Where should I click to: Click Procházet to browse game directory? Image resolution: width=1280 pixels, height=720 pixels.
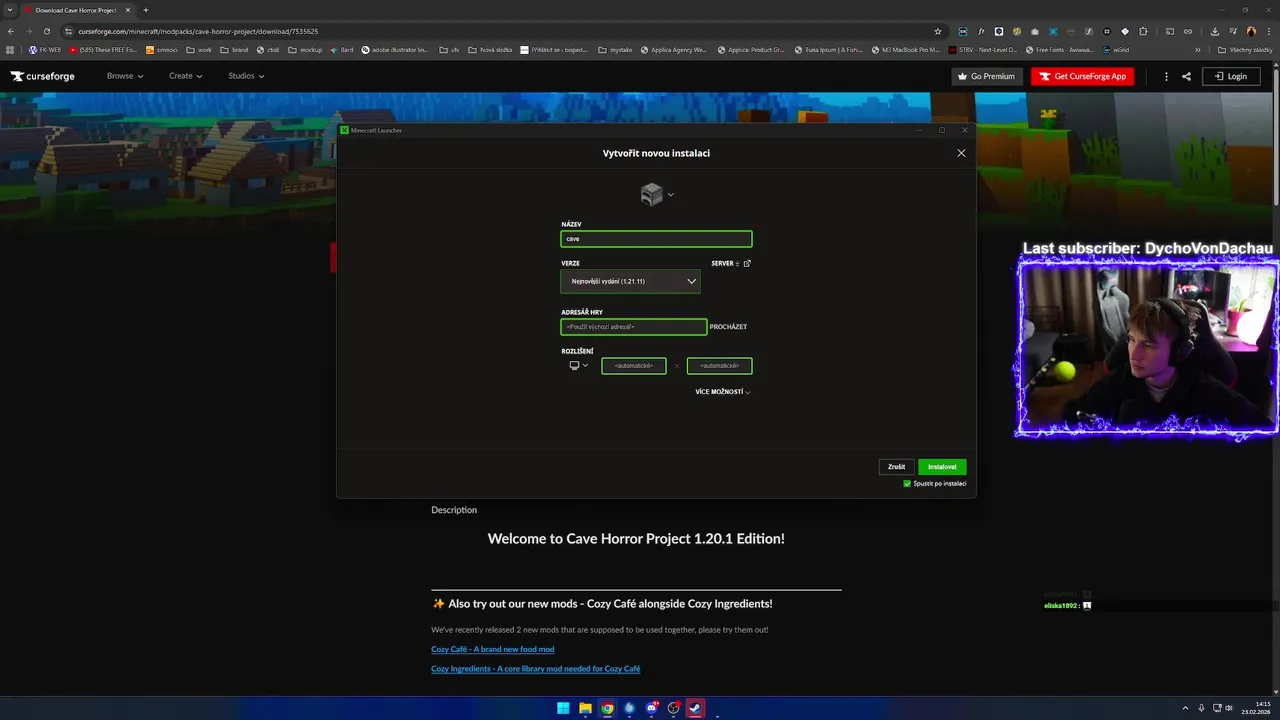(728, 327)
